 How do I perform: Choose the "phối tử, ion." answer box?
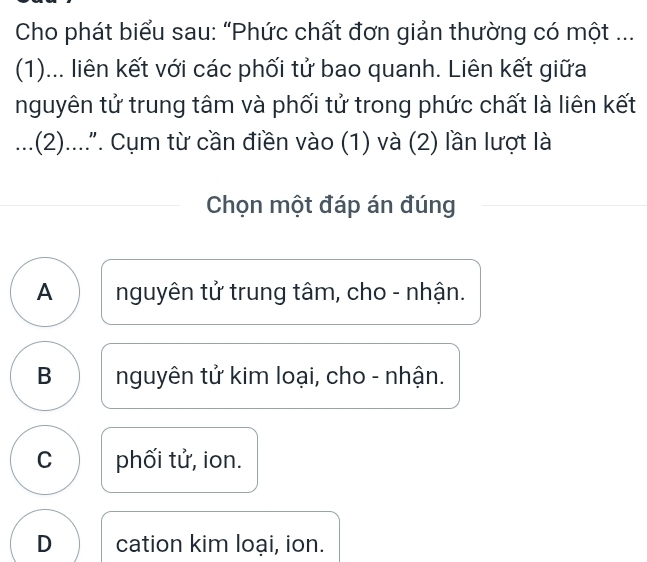[x=179, y=460]
